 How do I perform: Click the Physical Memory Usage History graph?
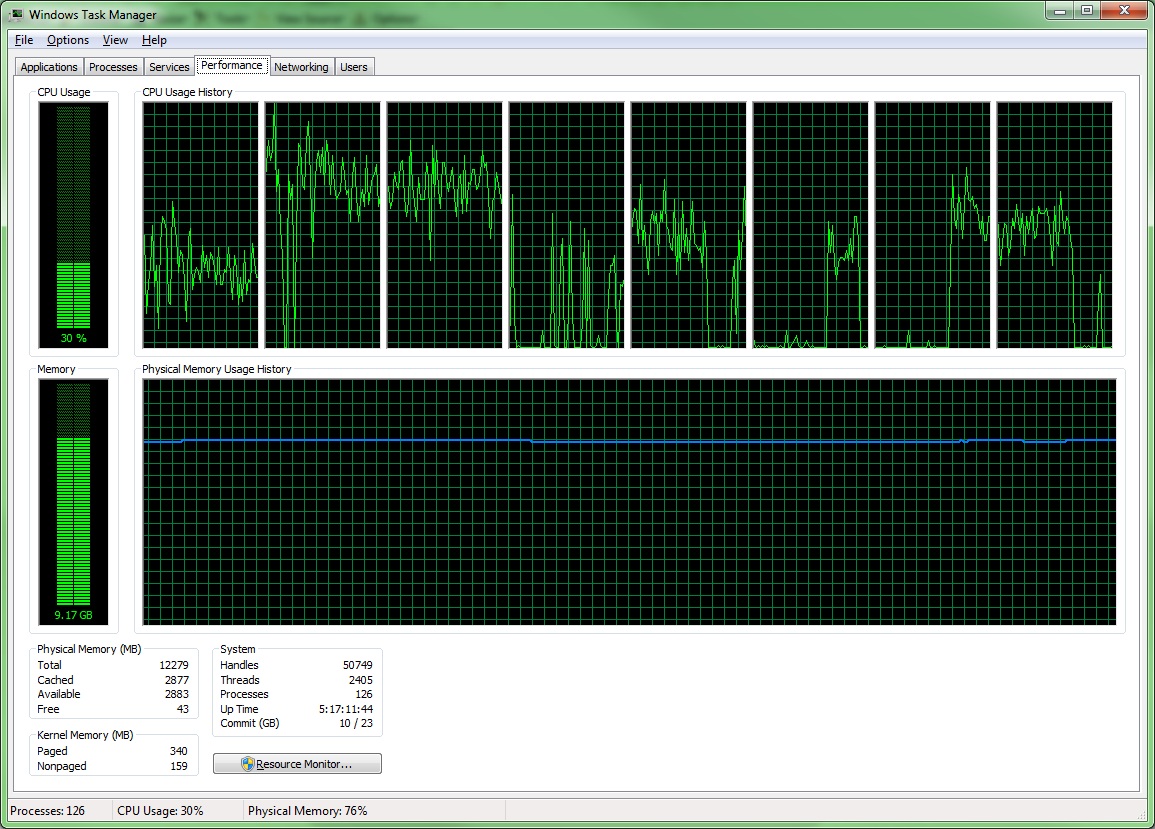point(629,502)
